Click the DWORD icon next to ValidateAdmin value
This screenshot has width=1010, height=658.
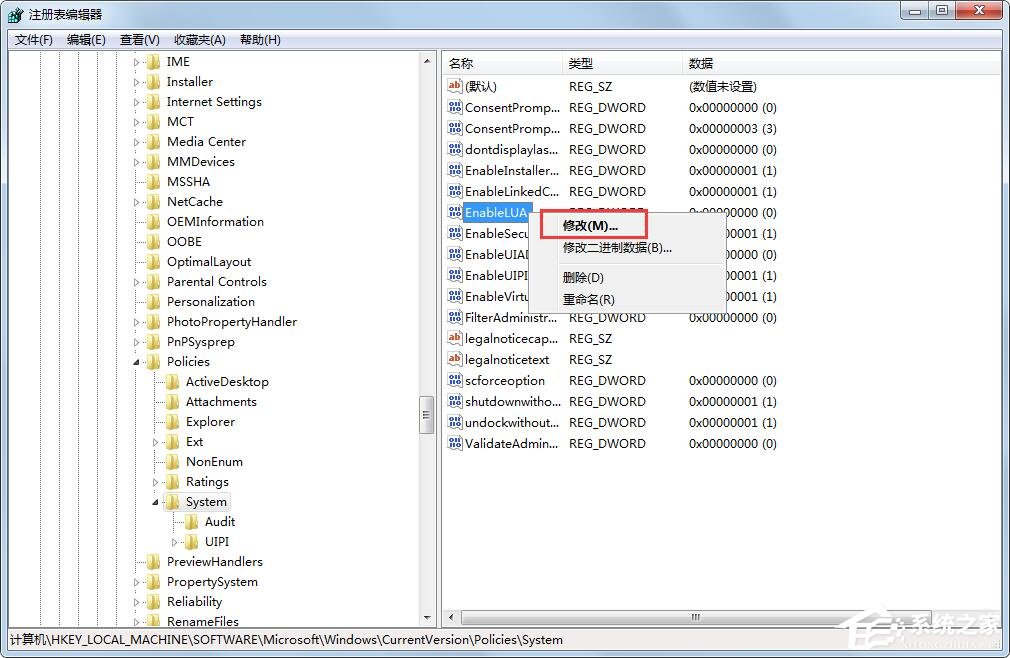tap(456, 443)
